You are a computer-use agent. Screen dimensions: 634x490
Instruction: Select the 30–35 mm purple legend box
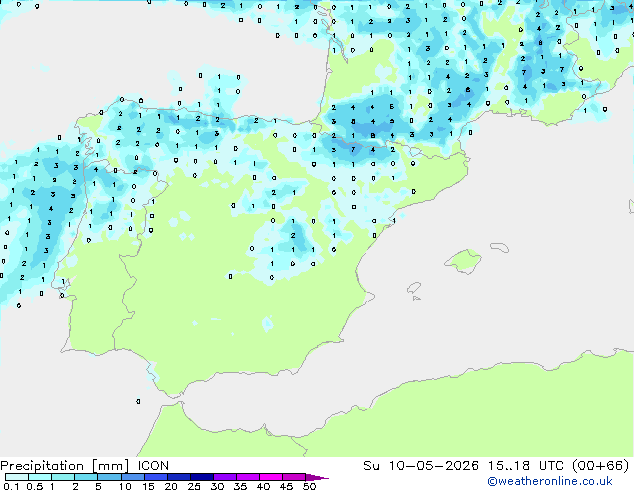(x=224, y=477)
